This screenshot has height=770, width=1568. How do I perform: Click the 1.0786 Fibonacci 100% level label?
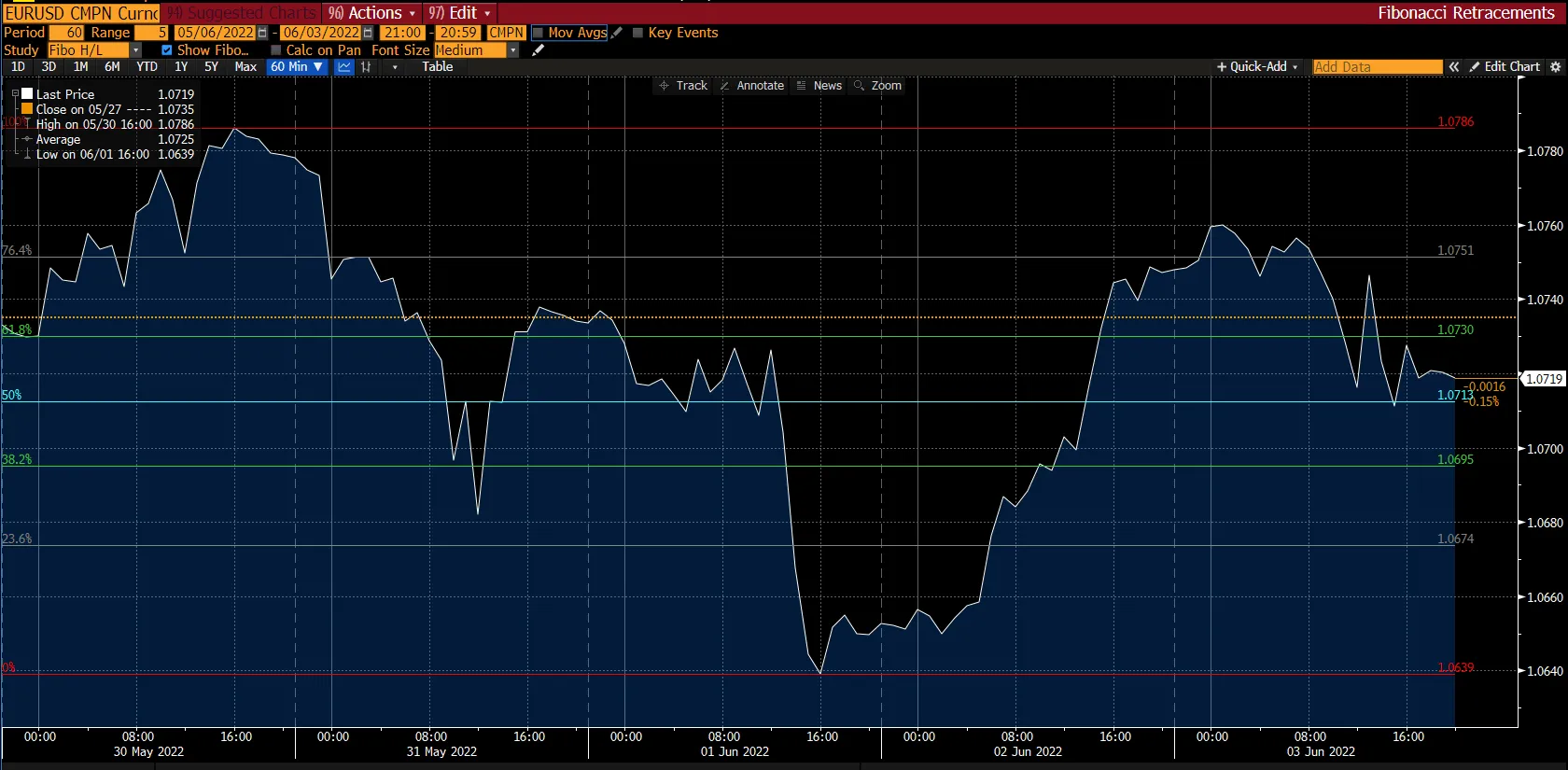(x=1455, y=122)
